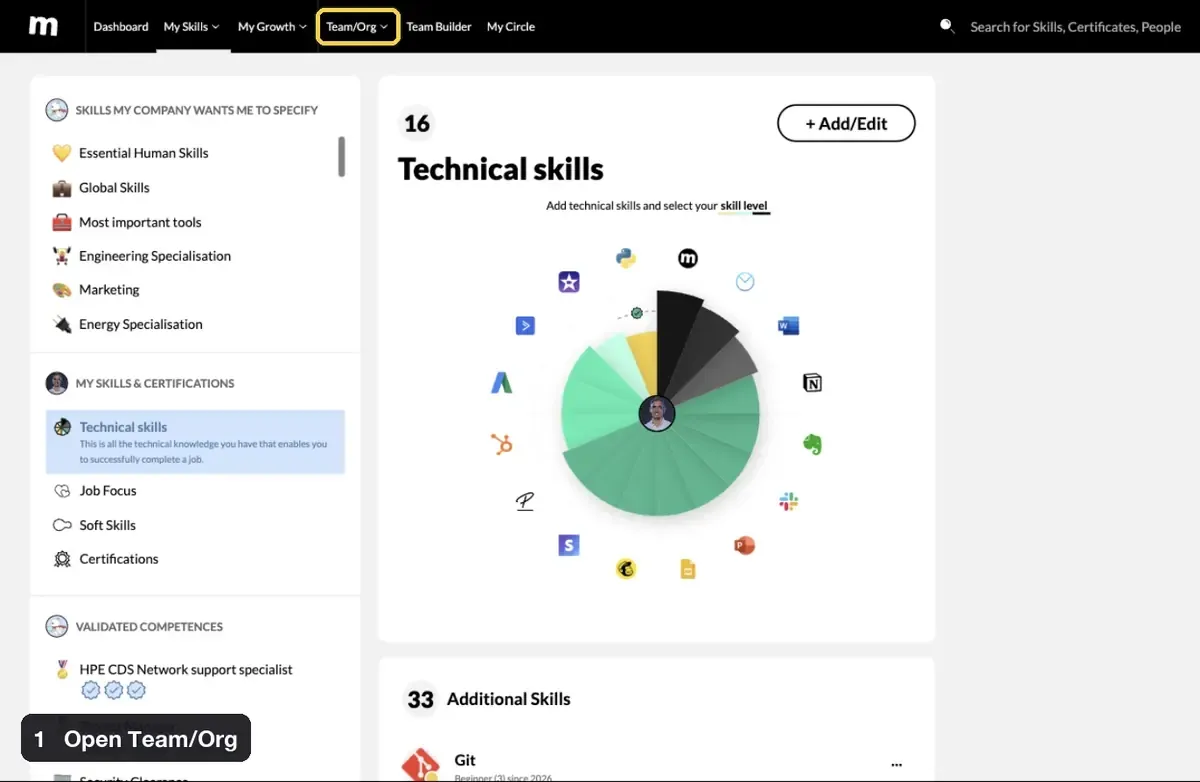This screenshot has height=782, width=1200.
Task: Click the 'm' logo in top-left corner
Action: click(43, 26)
